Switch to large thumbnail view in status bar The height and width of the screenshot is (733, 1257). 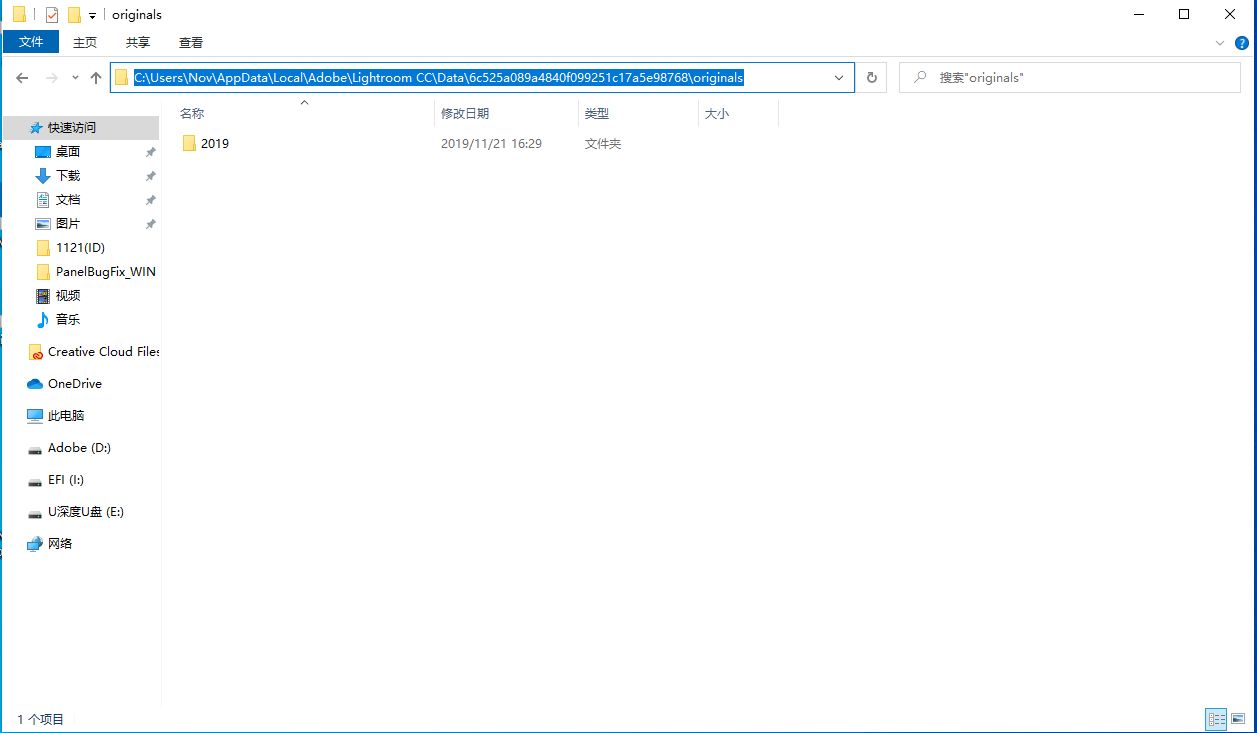point(1238,719)
